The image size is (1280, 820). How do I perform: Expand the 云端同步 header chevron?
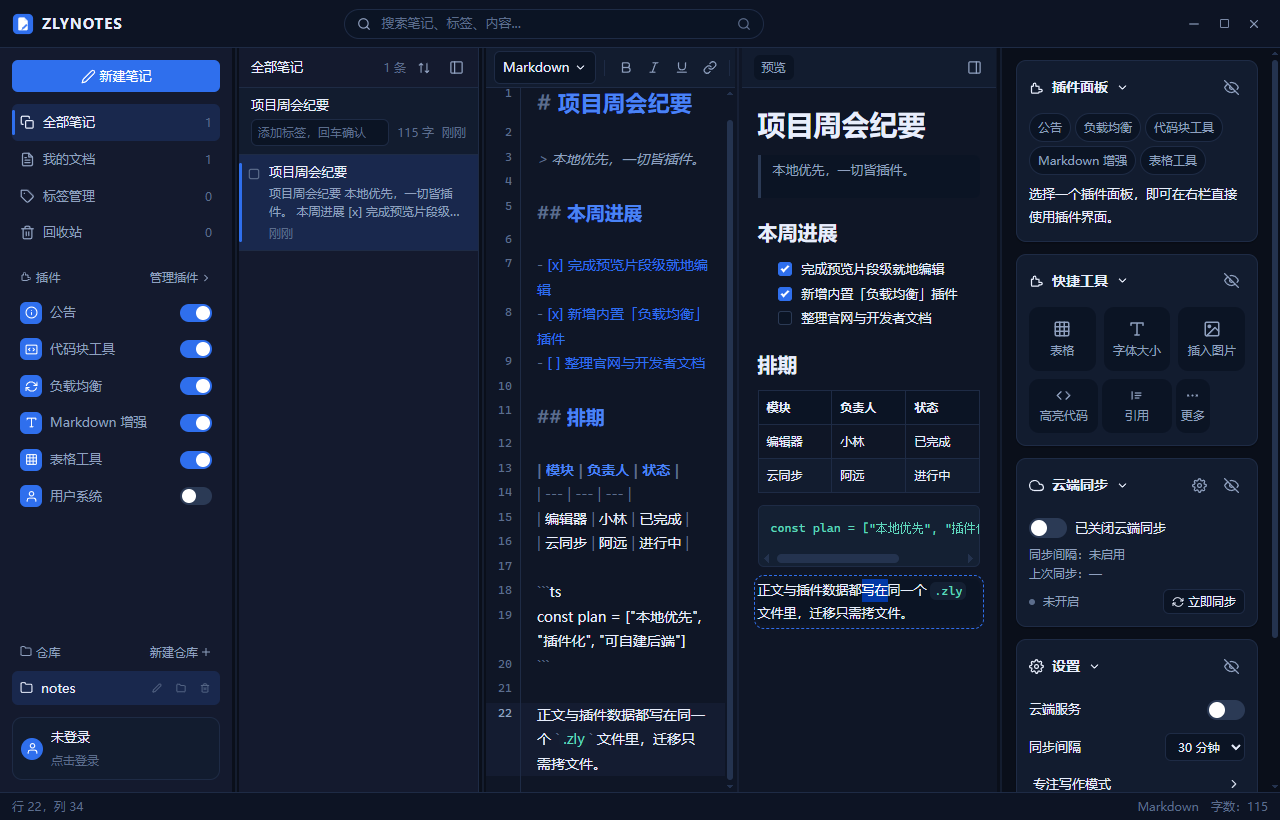[1122, 485]
